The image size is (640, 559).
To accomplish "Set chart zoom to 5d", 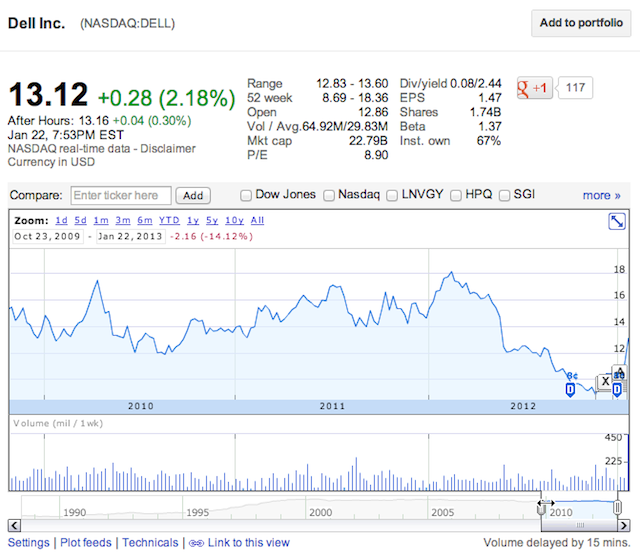I will click(80, 220).
